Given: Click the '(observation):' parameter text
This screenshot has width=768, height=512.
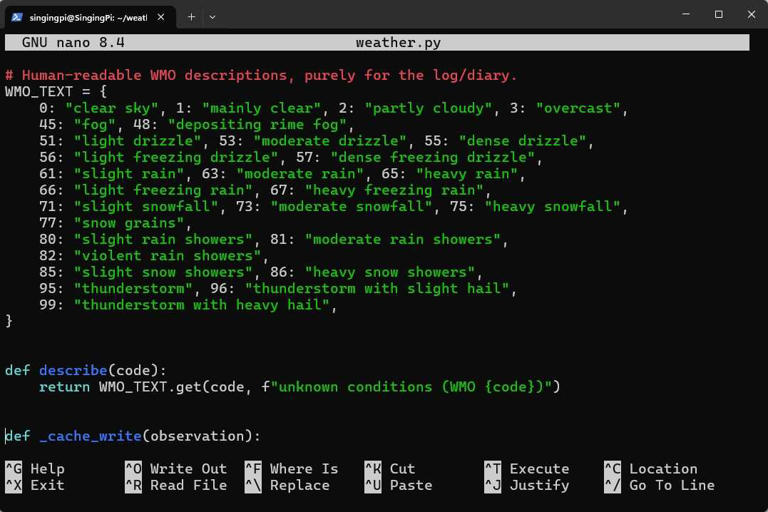Looking at the screenshot, I should (x=201, y=436).
